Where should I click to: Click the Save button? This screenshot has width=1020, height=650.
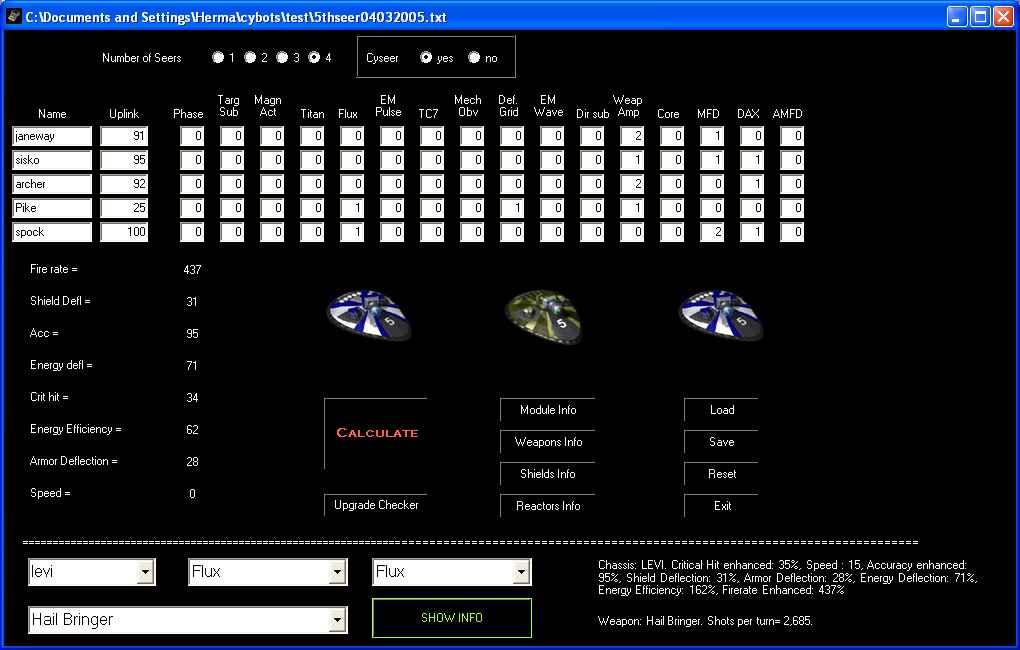point(721,442)
